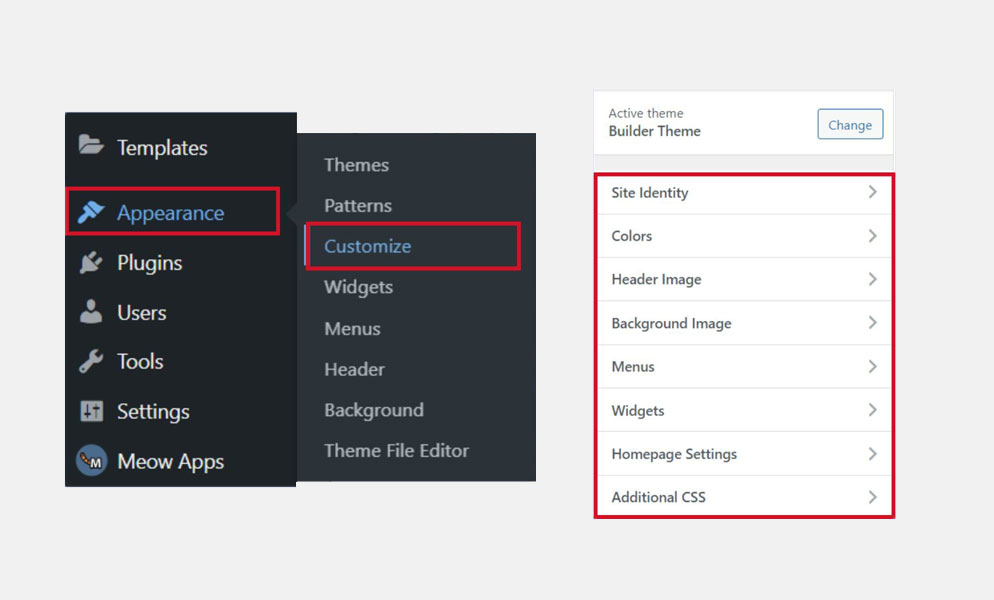Open the Settings menu label

click(x=153, y=412)
